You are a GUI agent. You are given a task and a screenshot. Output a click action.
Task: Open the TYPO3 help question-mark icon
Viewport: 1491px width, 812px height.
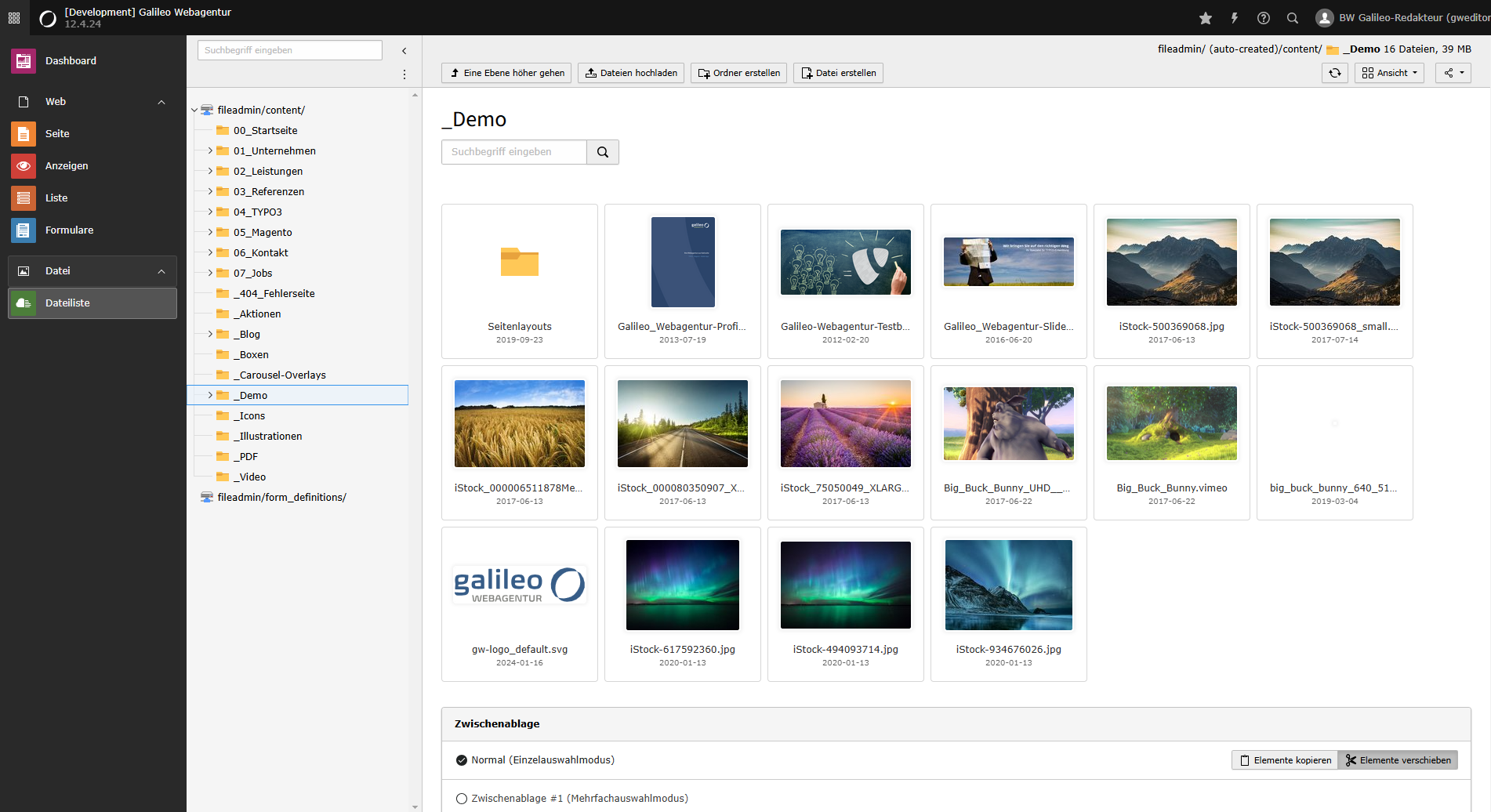pos(1263,17)
